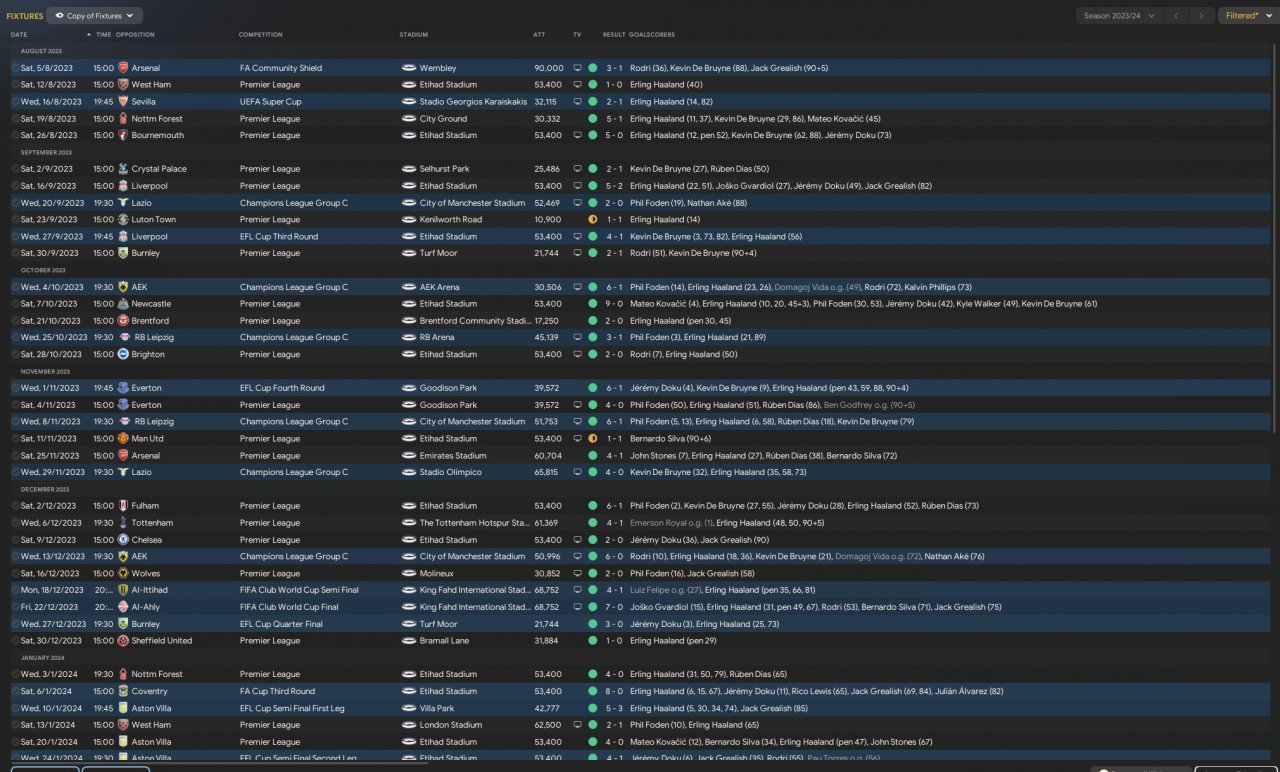This screenshot has height=772, width=1280.
Task: Click the stadium icon beside Kenilworth Road
Action: [409, 220]
